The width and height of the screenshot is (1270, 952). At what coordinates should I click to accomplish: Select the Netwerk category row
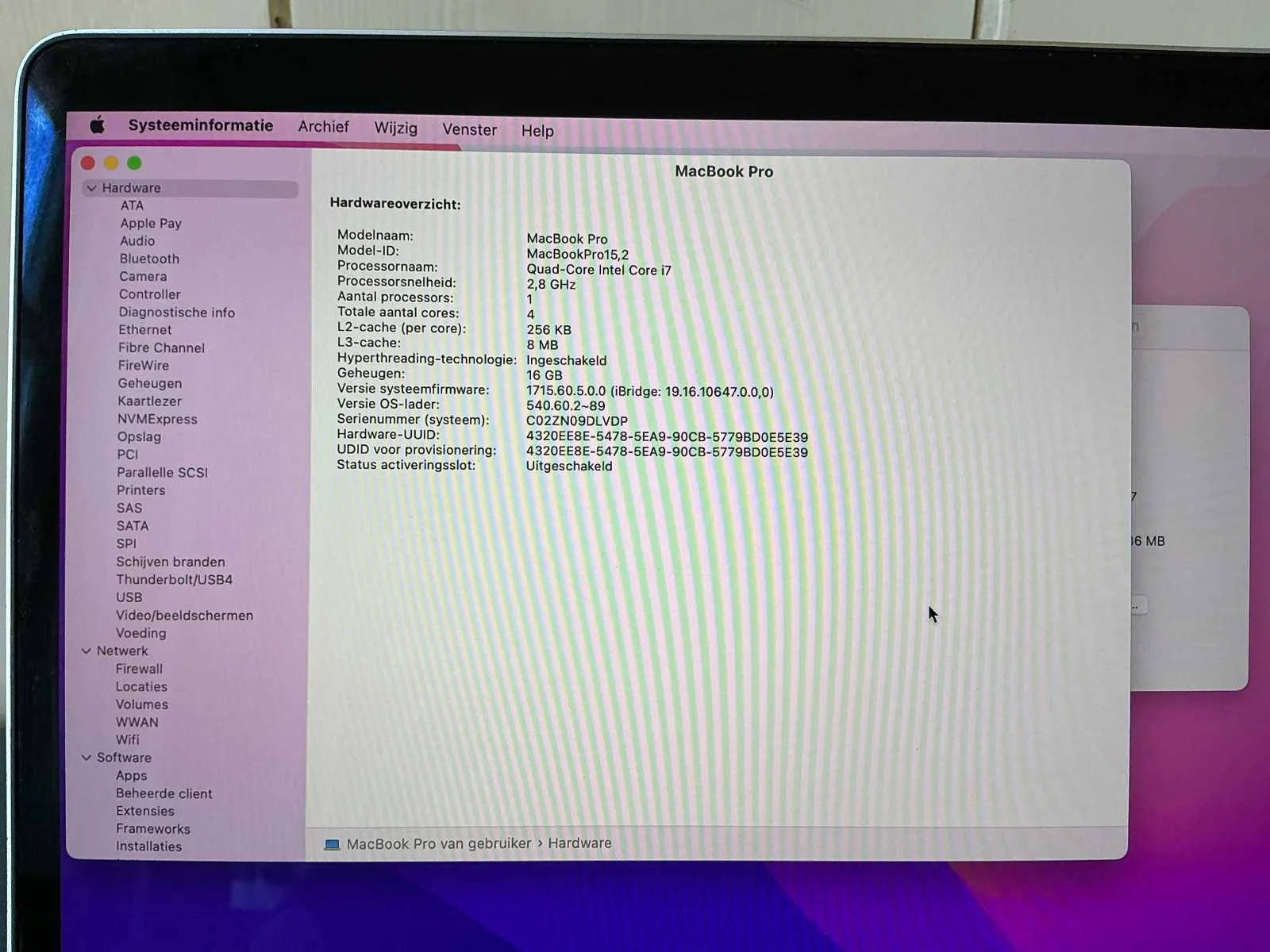[x=122, y=651]
